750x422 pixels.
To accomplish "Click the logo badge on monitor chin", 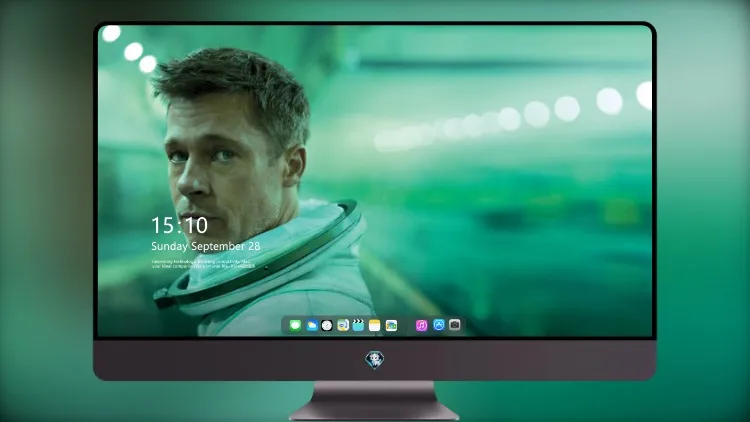I will coord(375,360).
